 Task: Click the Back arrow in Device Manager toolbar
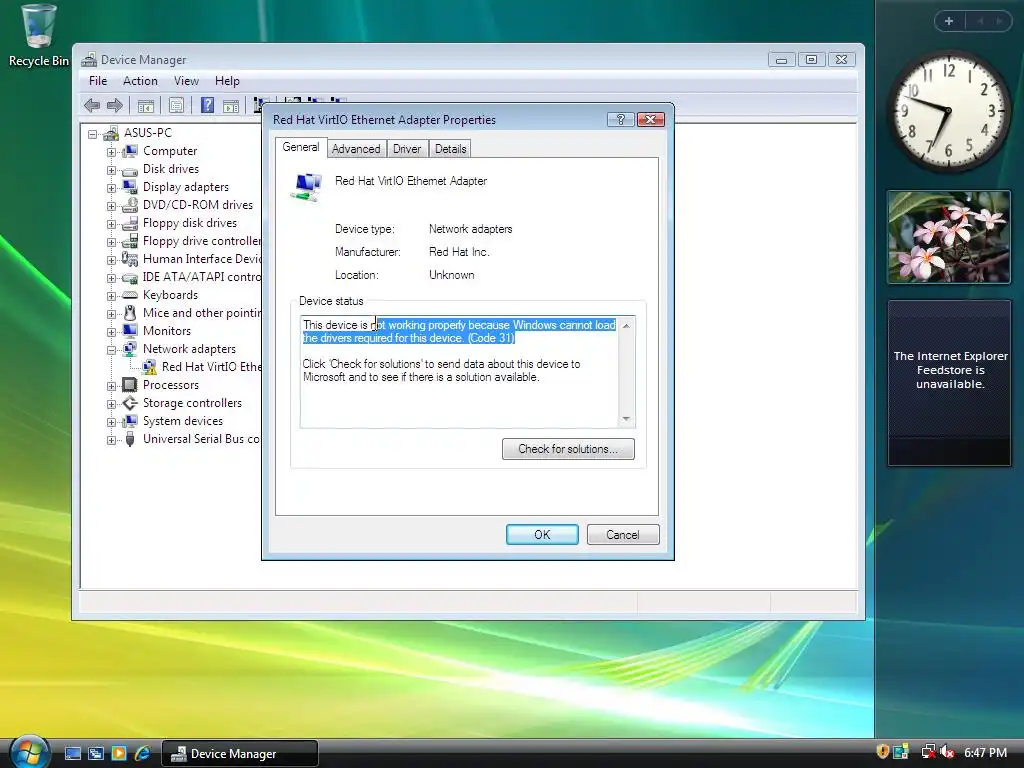[x=92, y=105]
